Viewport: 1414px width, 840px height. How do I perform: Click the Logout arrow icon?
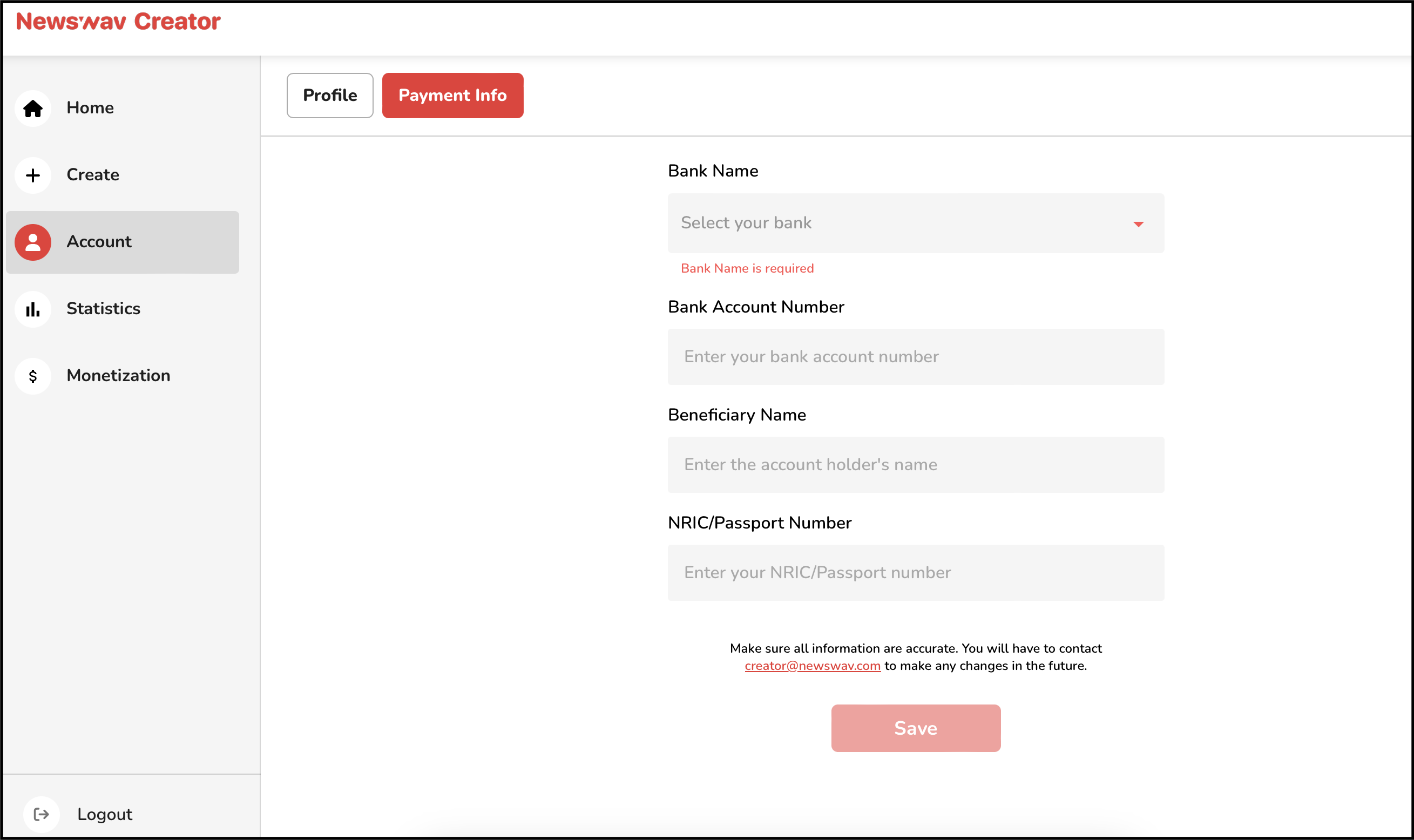coord(42,814)
